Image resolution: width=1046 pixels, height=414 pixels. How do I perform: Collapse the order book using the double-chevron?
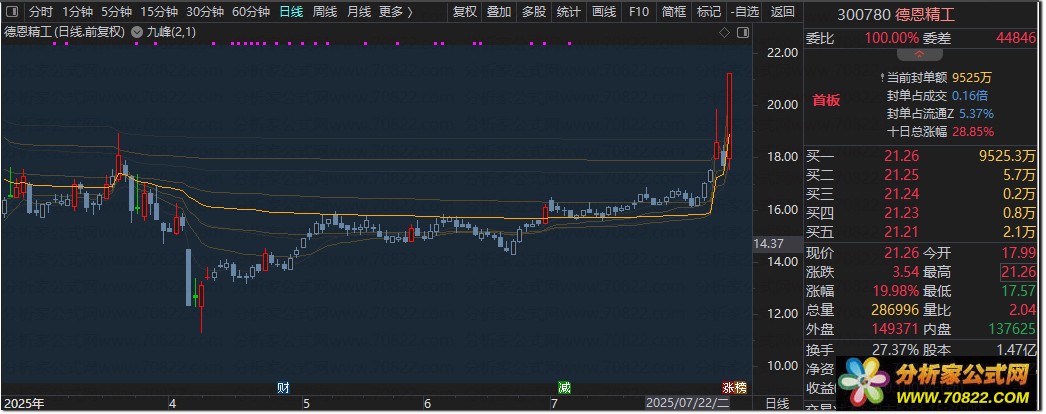(919, 54)
